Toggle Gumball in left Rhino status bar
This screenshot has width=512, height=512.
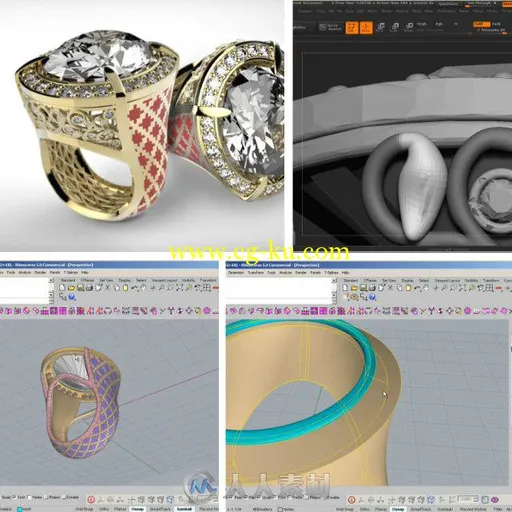184,509
